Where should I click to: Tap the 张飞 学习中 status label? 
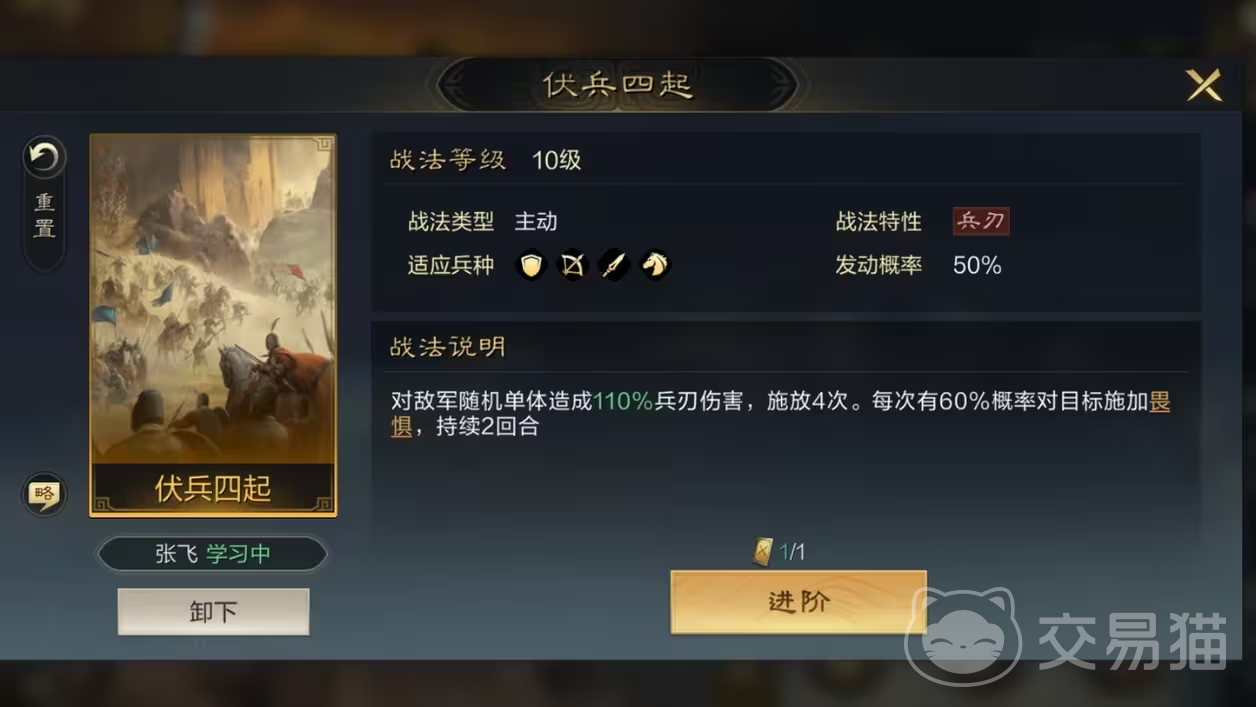[x=213, y=554]
